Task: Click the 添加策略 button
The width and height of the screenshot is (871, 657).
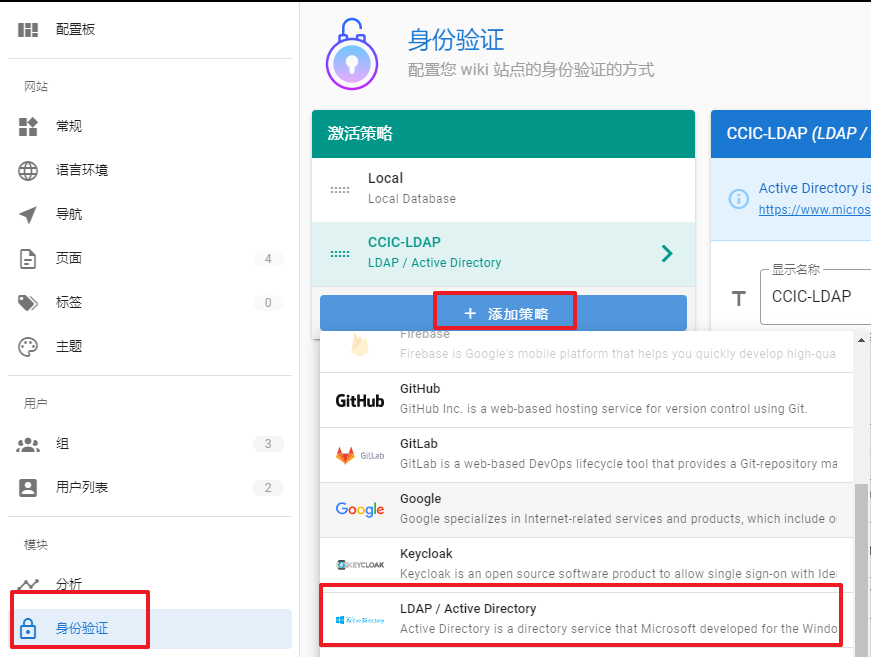Action: tap(504, 311)
